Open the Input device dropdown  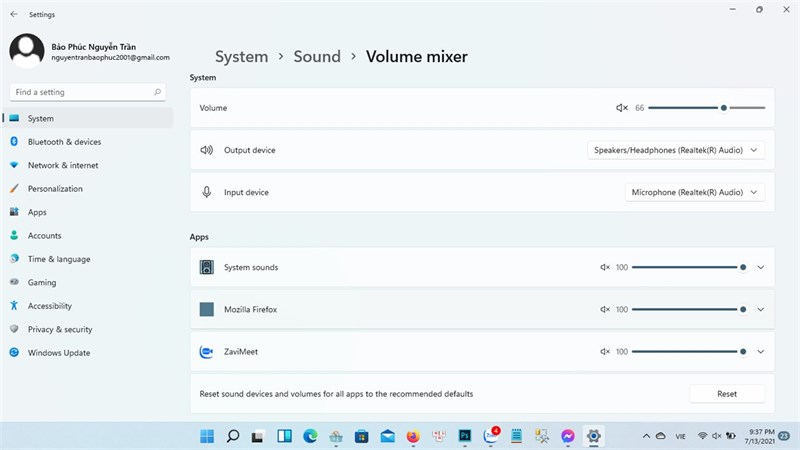(694, 192)
